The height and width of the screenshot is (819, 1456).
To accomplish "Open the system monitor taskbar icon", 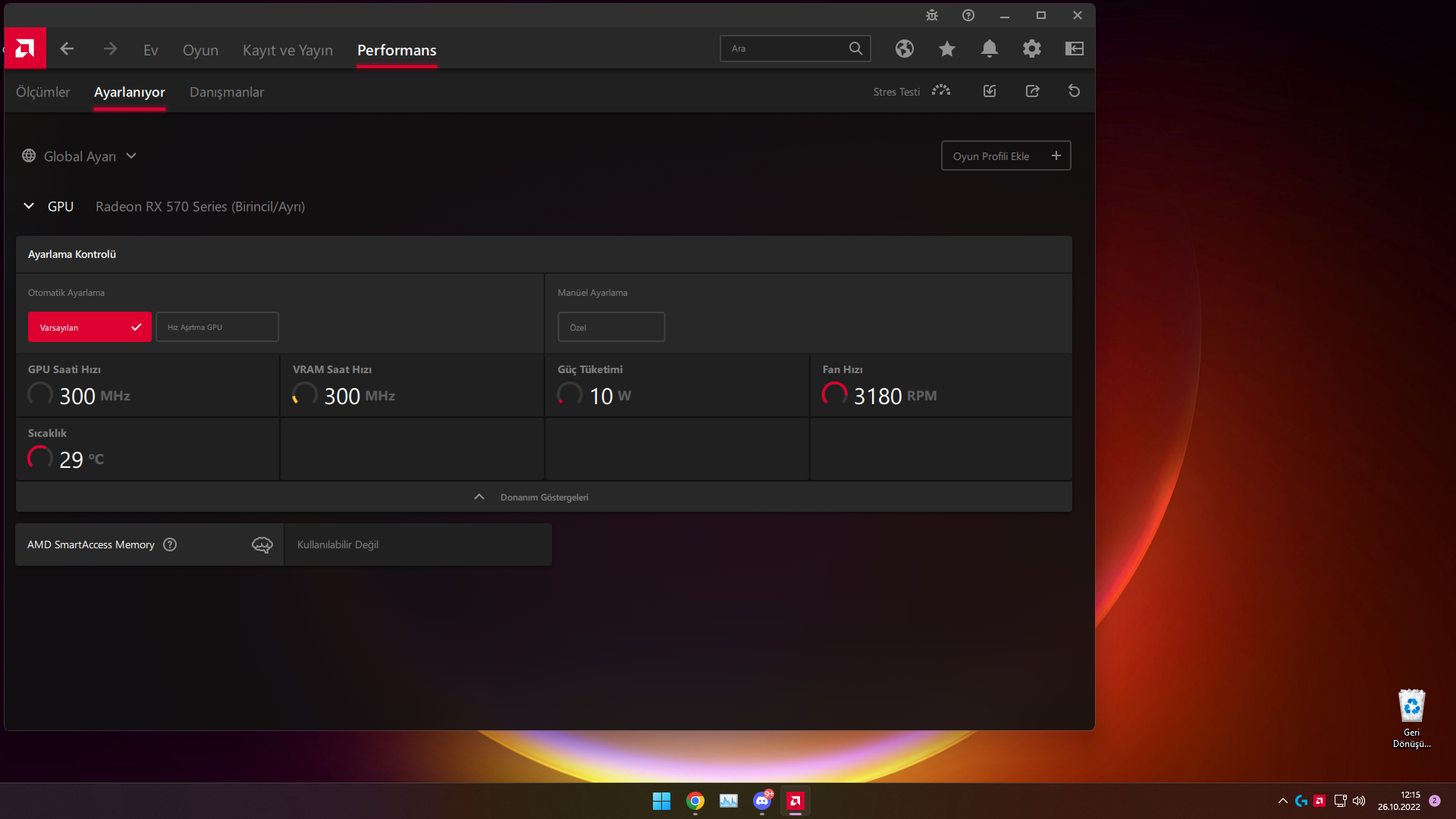I will pyautogui.click(x=729, y=801).
